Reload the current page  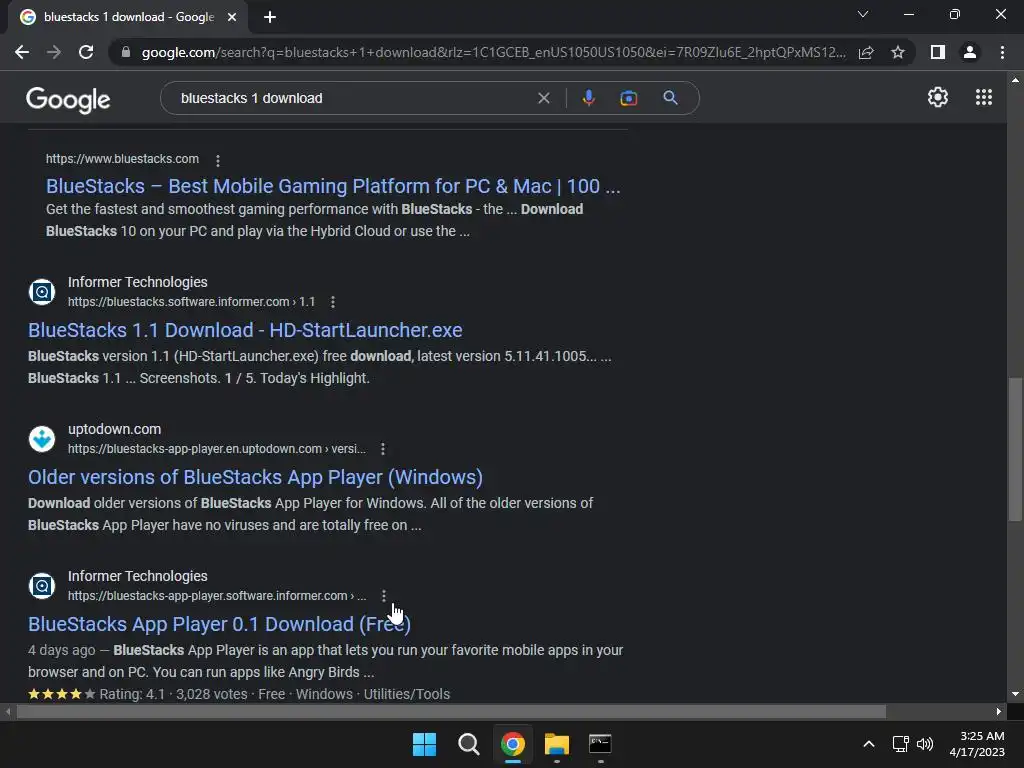[x=86, y=52]
